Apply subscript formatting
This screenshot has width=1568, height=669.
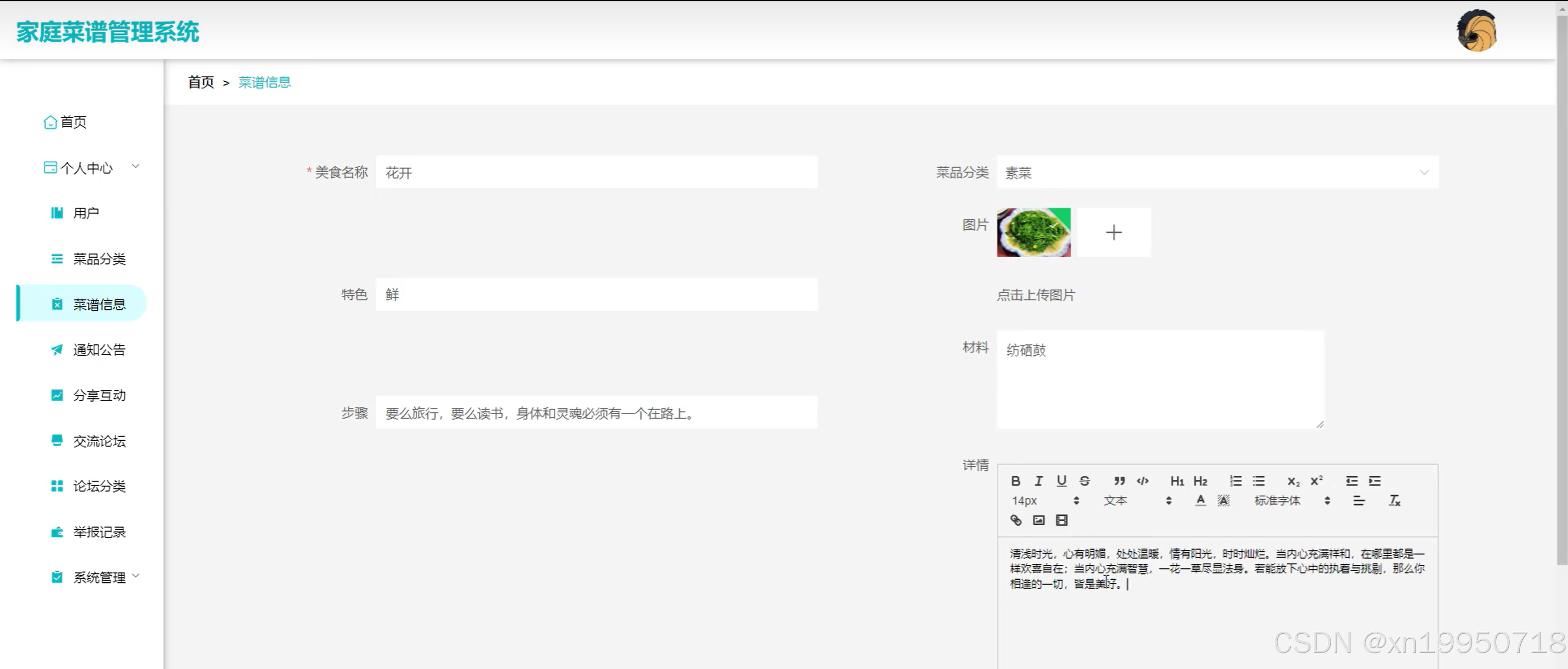(1293, 481)
